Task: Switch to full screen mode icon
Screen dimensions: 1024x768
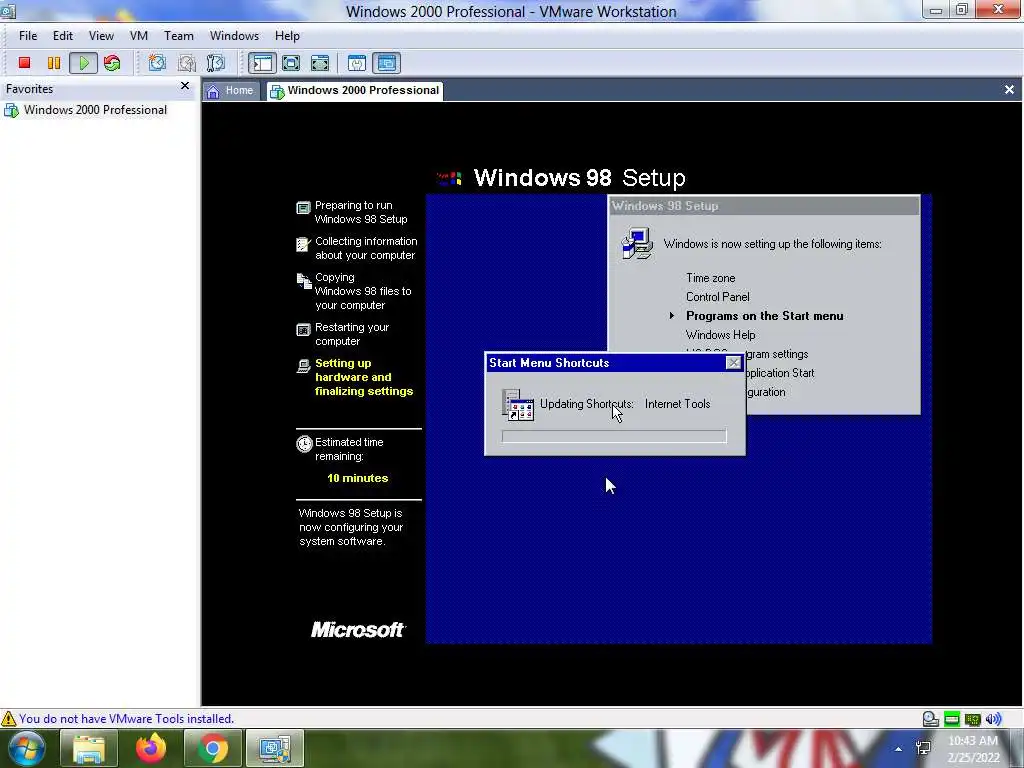Action: pyautogui.click(x=291, y=63)
